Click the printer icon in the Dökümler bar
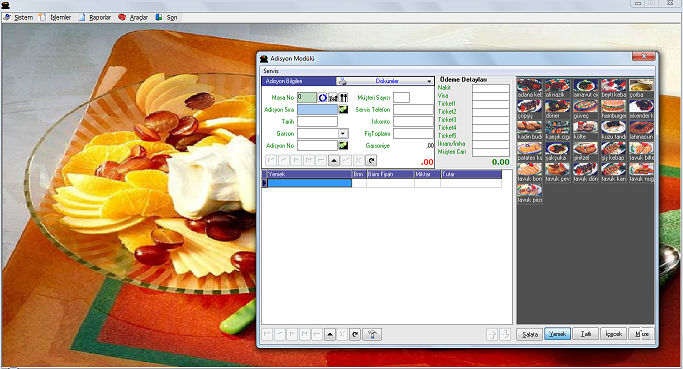Screen dimensions: 683x369 click(x=343, y=81)
